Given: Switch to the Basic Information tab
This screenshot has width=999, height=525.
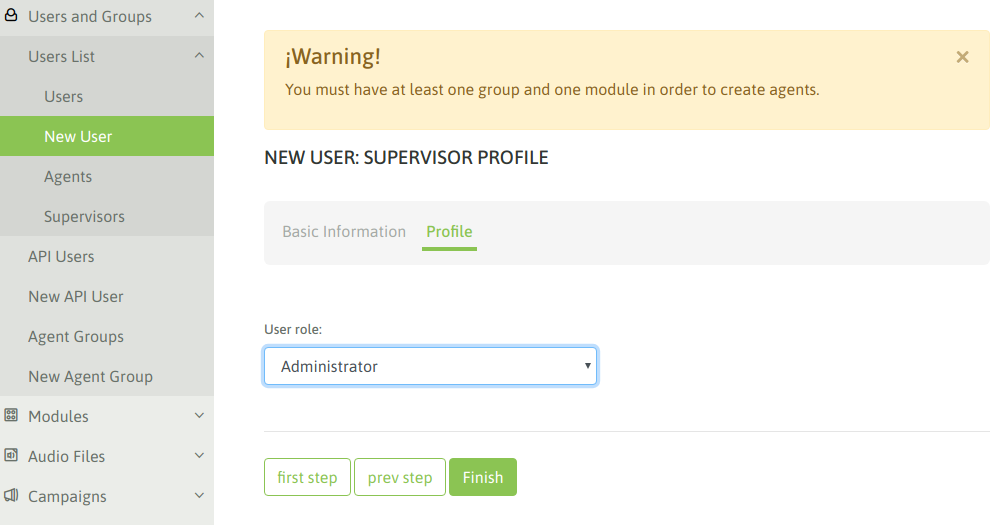Looking at the screenshot, I should pos(344,231).
